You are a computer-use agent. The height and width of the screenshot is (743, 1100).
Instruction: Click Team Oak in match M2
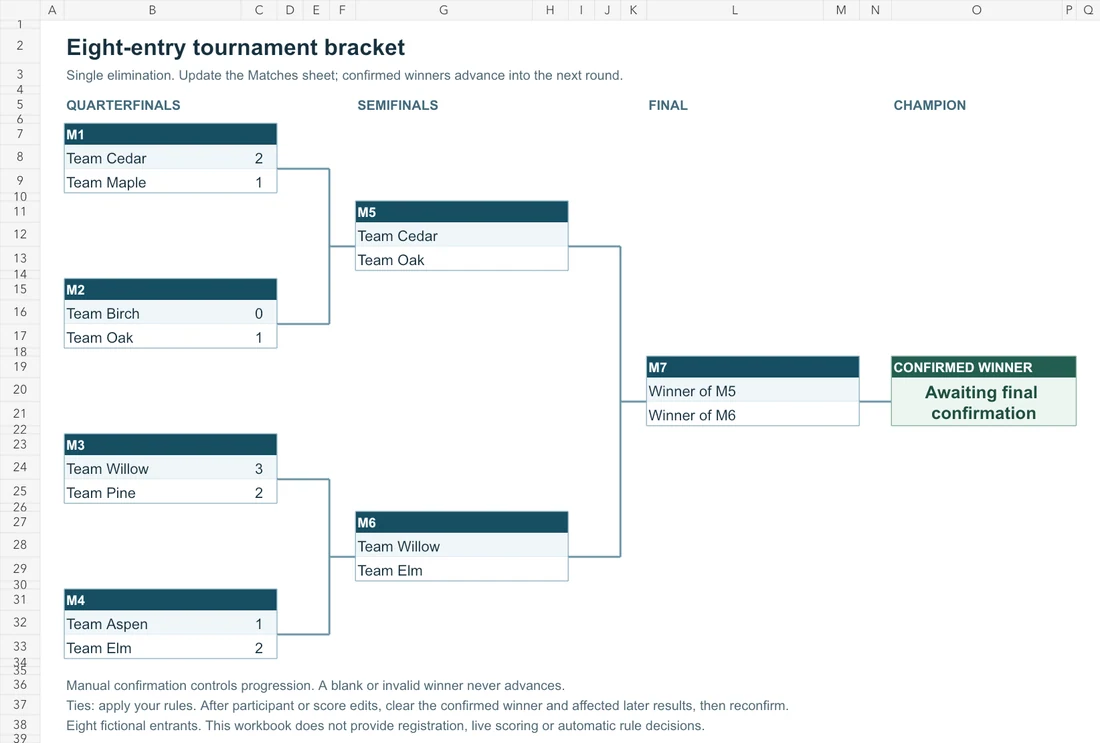tap(153, 337)
